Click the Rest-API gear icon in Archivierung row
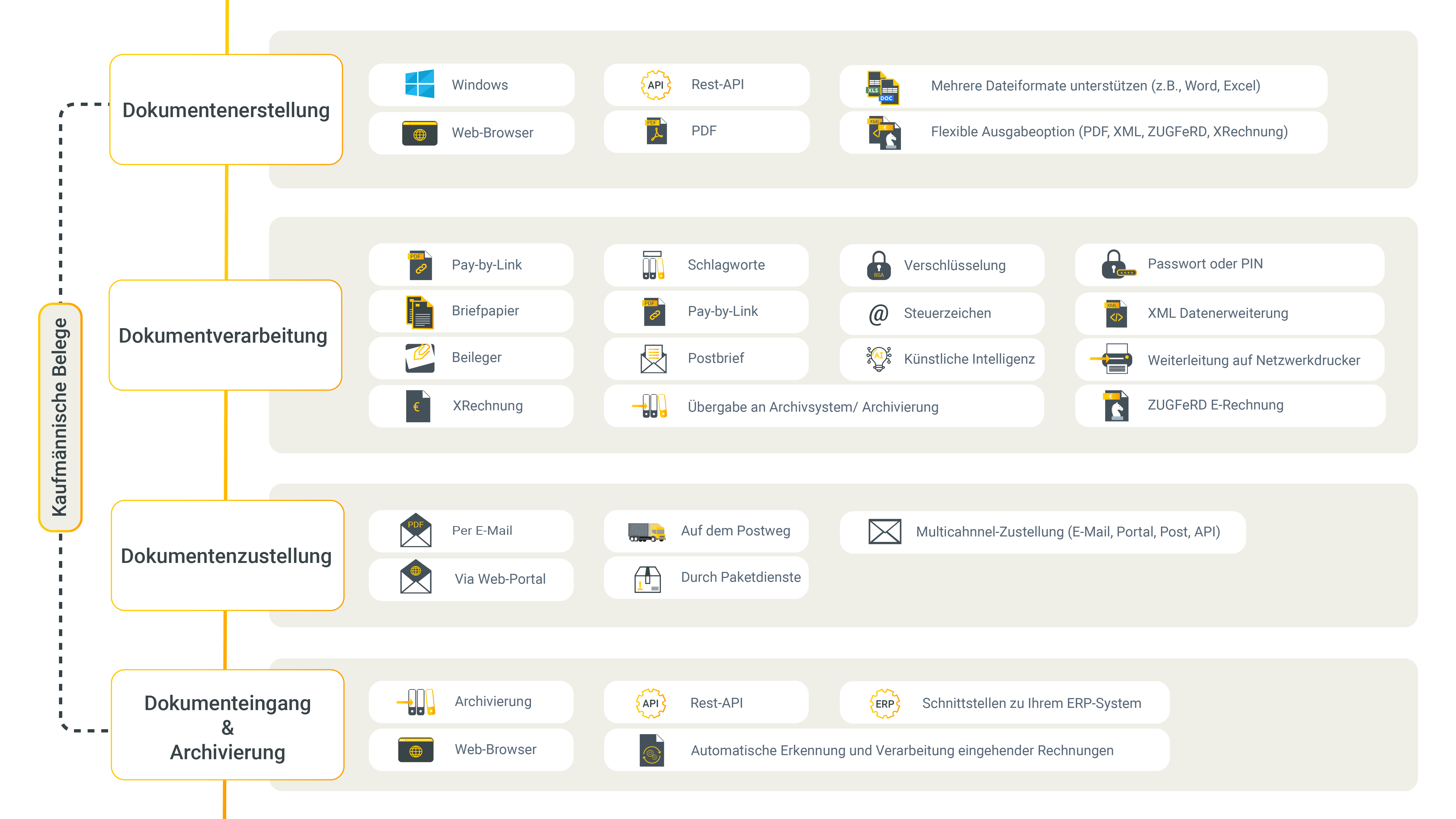The image size is (1456, 819). [650, 704]
